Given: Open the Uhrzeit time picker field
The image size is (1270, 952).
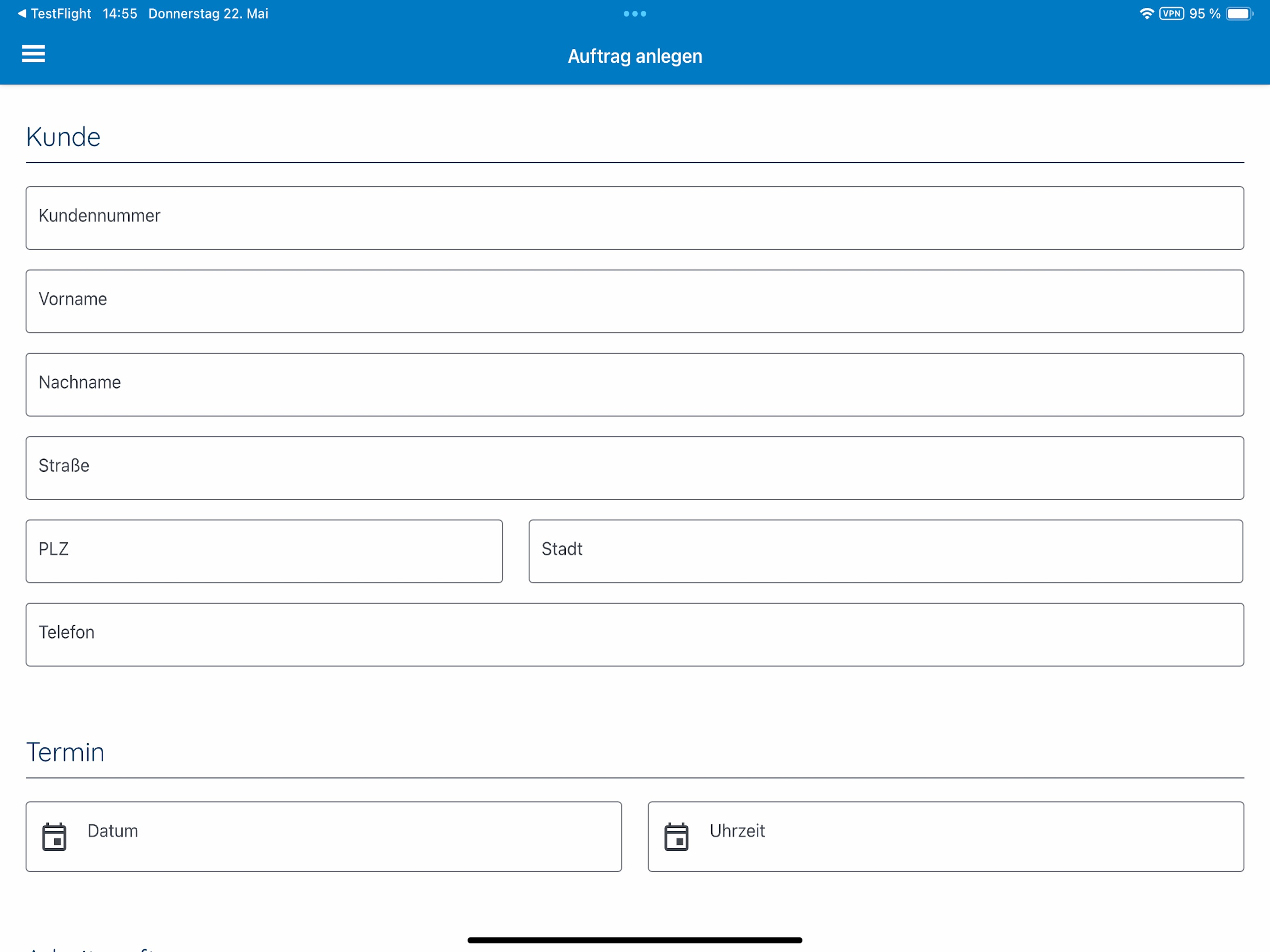Looking at the screenshot, I should [946, 837].
